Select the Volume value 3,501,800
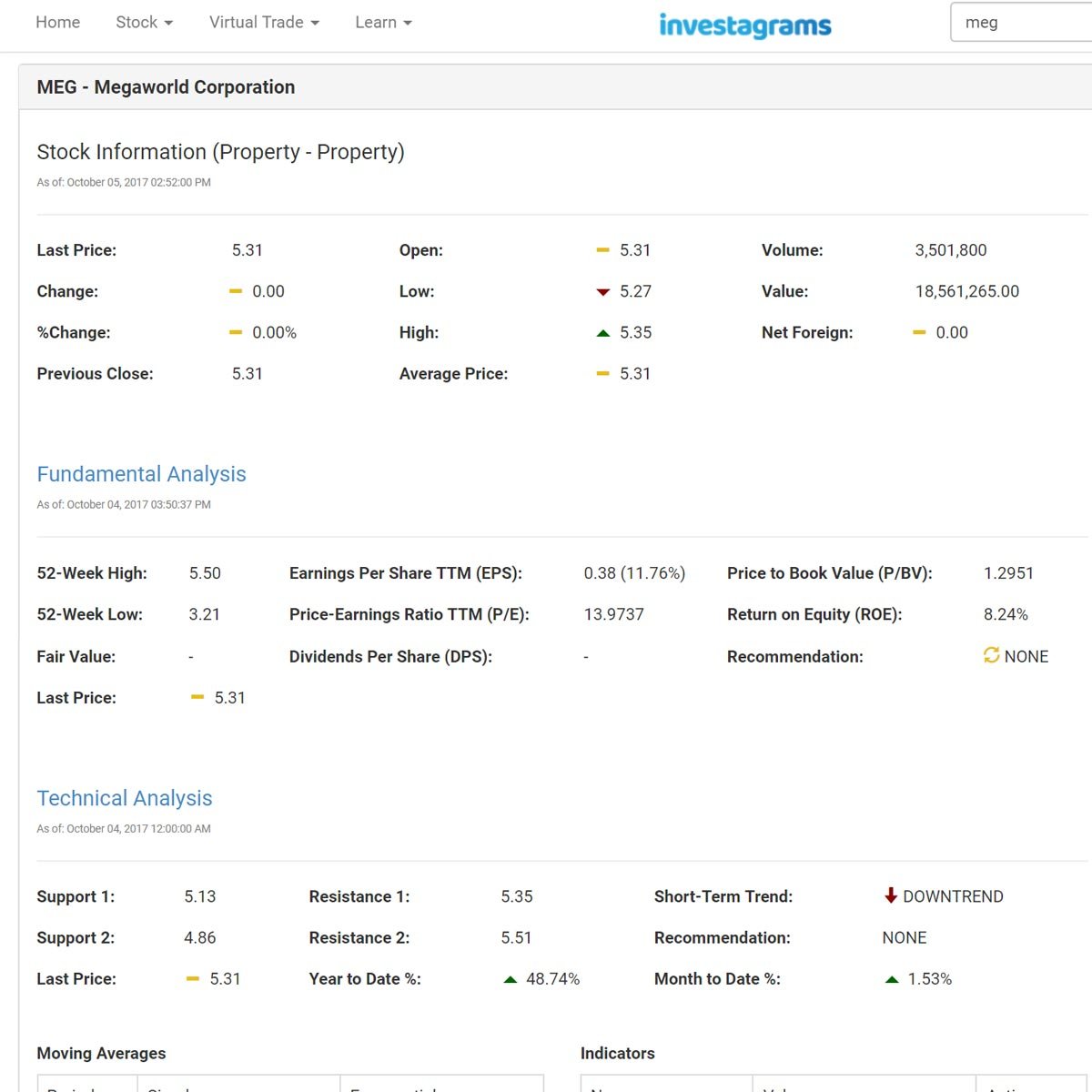The height and width of the screenshot is (1092, 1092). [951, 250]
